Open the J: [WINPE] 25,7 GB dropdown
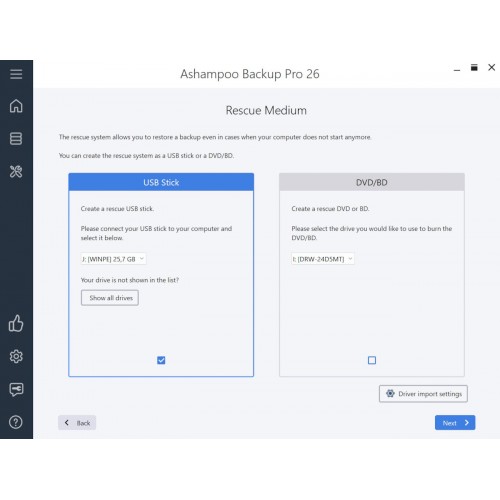 (113, 259)
